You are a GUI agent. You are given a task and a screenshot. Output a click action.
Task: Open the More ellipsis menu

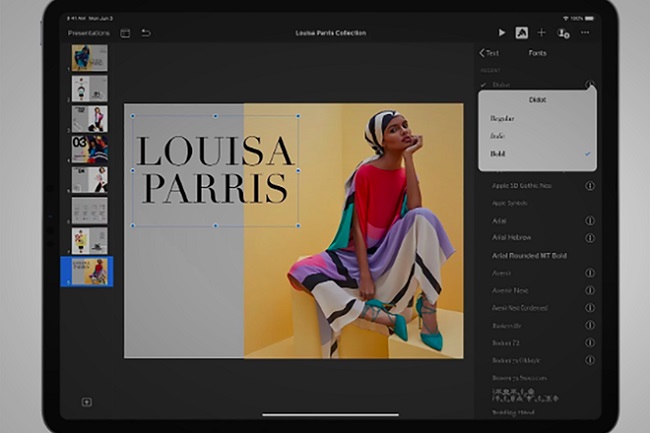click(x=585, y=32)
